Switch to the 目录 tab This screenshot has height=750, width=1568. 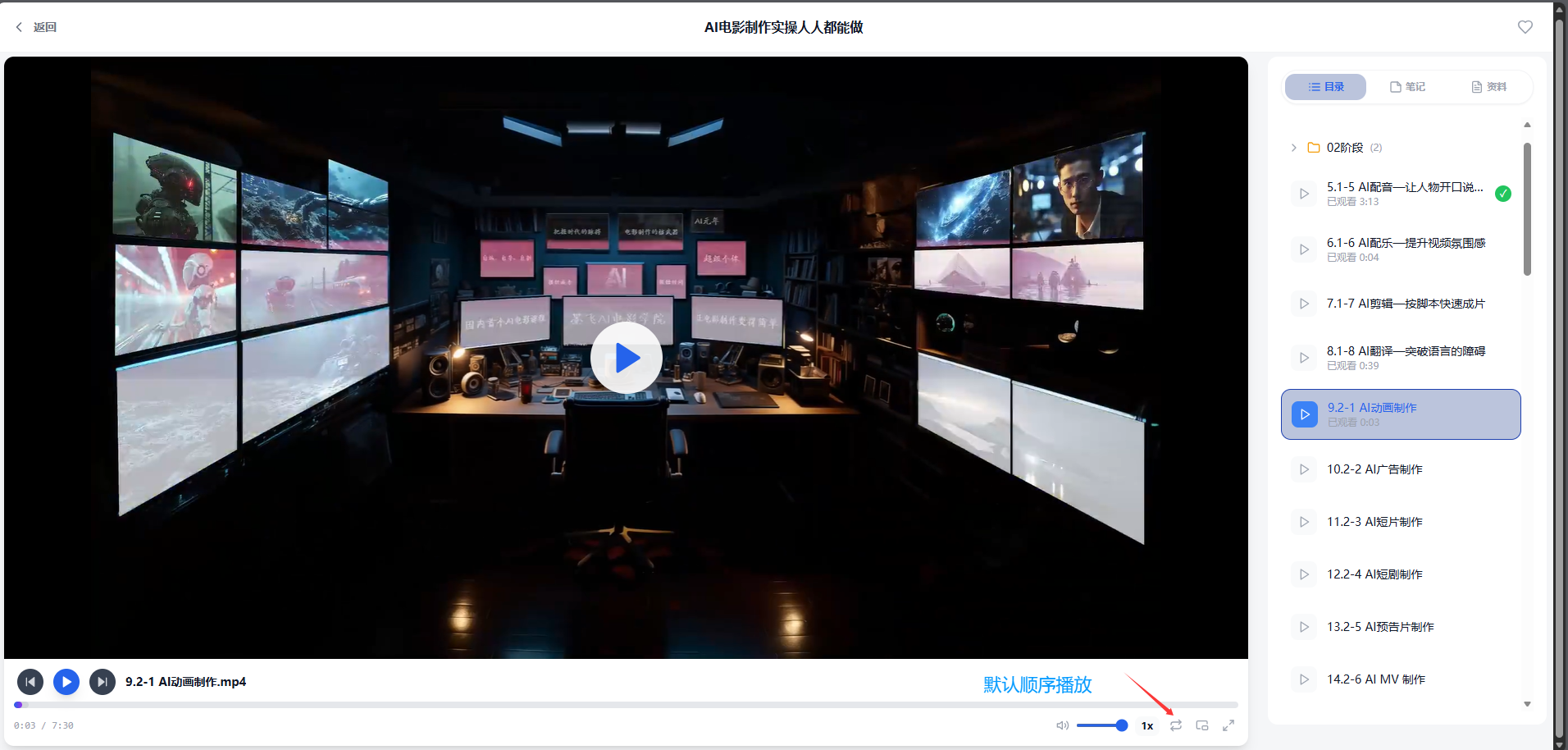1325,87
